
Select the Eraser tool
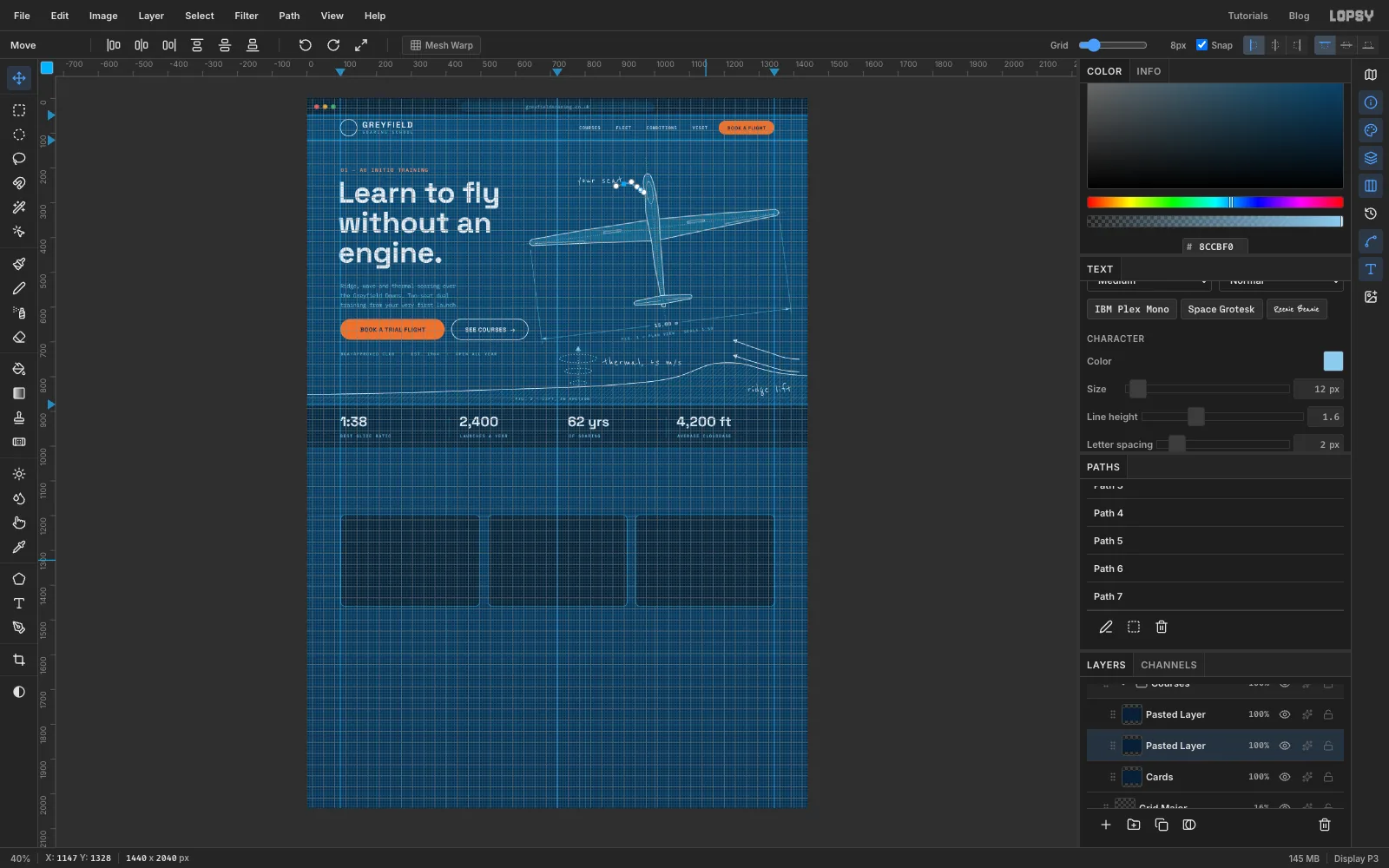pos(19,337)
